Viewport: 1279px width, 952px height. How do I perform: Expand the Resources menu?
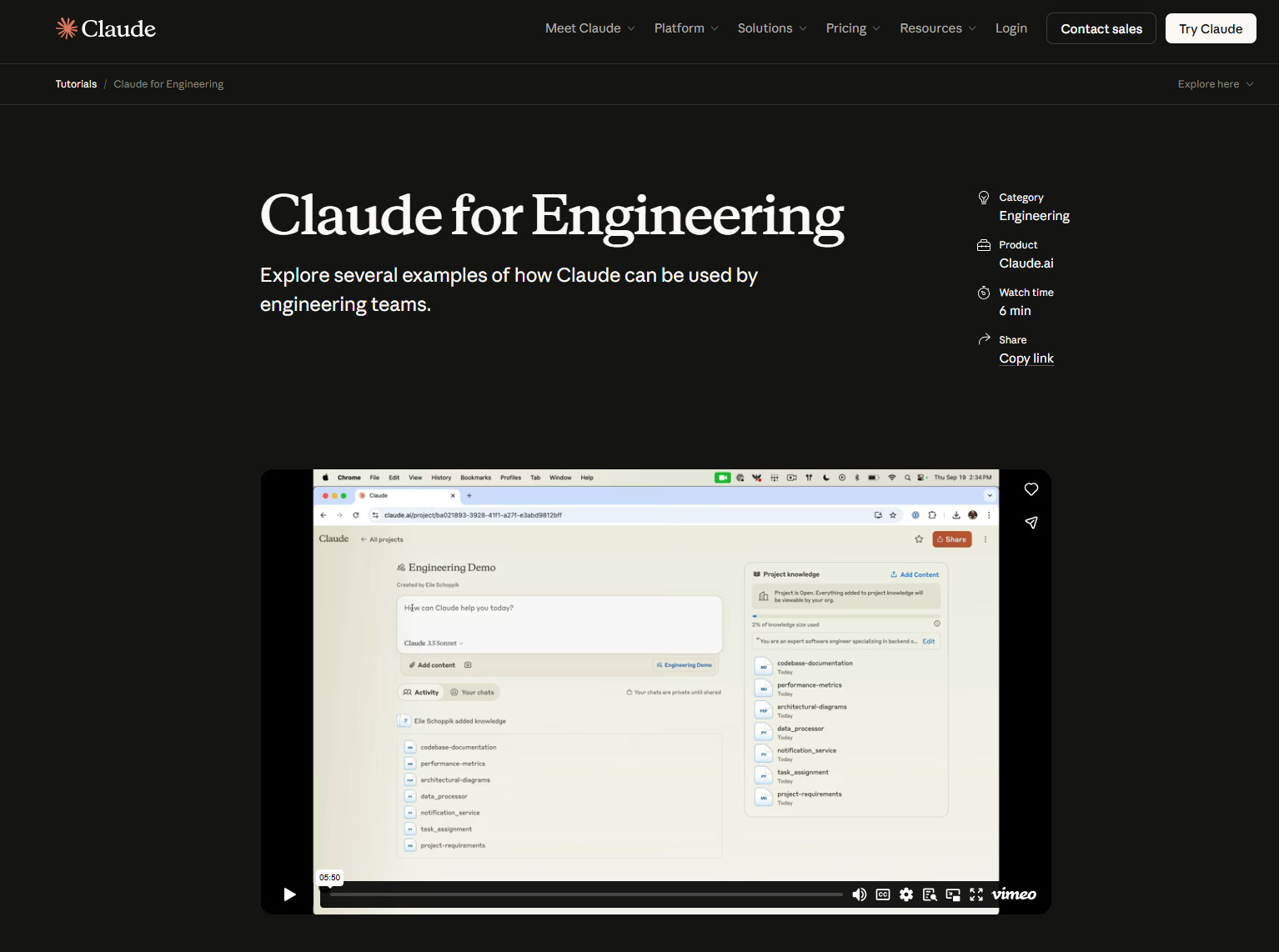click(x=938, y=28)
